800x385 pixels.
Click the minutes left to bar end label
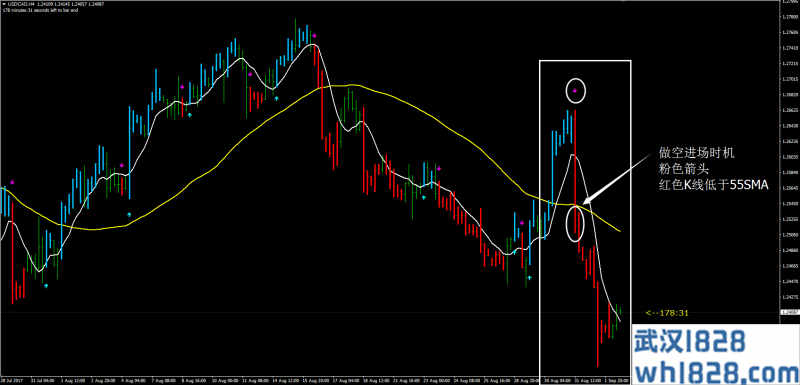(x=40, y=9)
